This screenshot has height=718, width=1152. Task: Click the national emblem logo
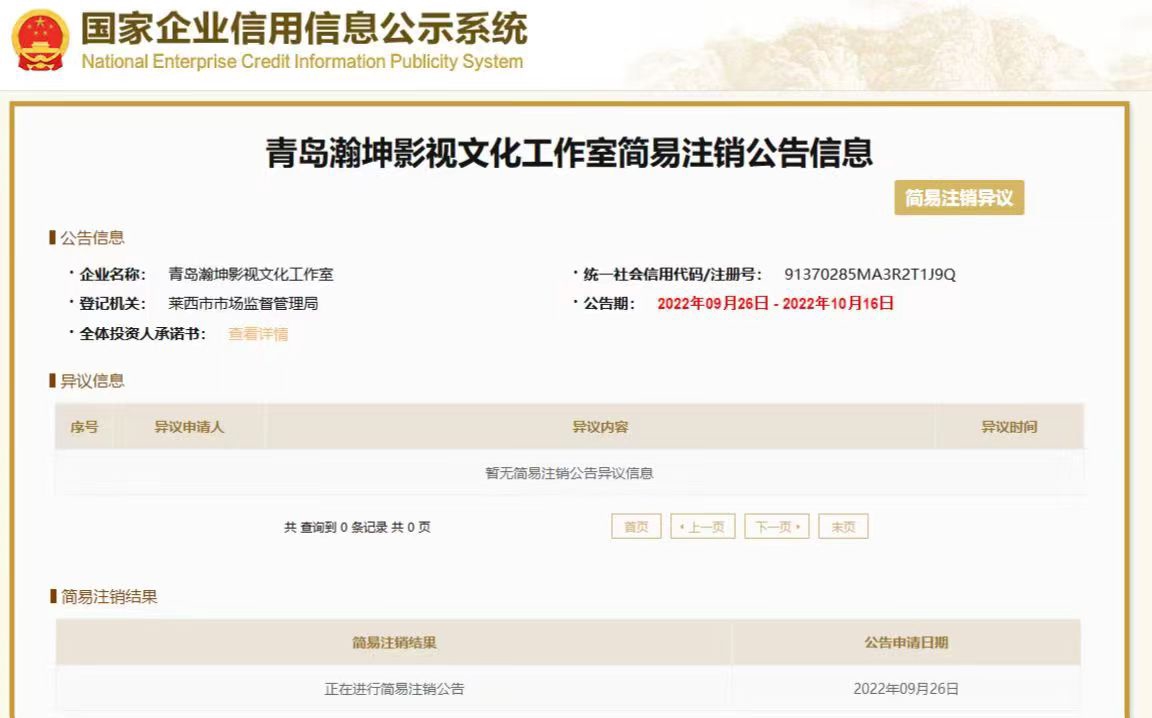click(40, 40)
